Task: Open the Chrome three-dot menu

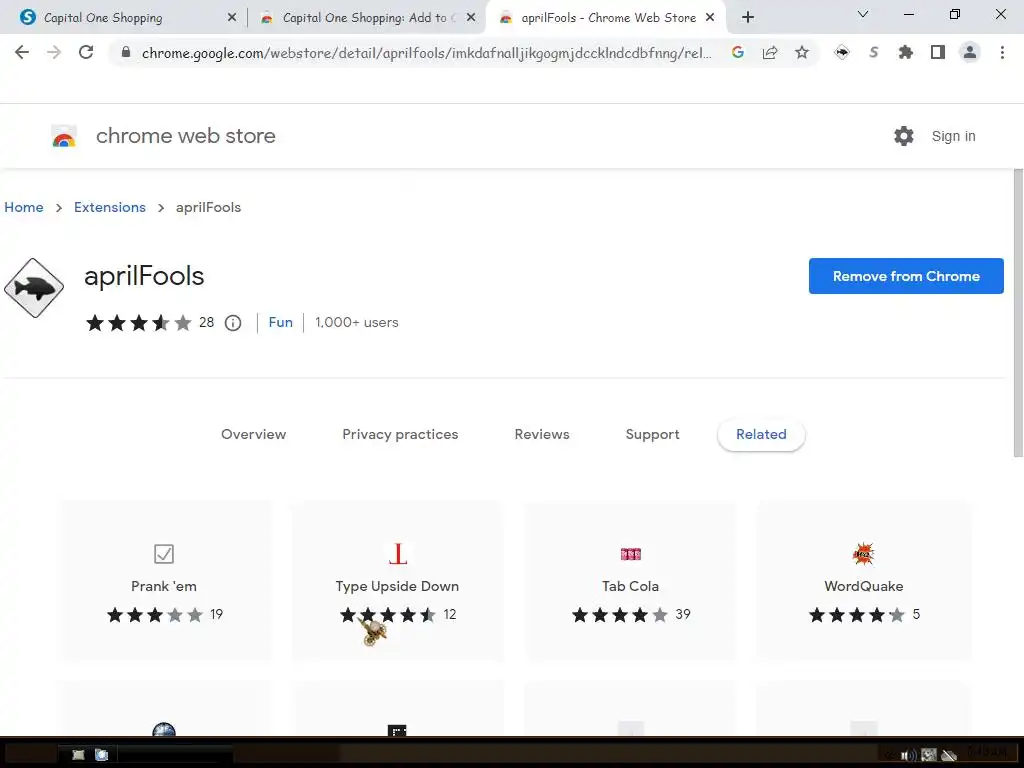Action: click(x=1002, y=52)
